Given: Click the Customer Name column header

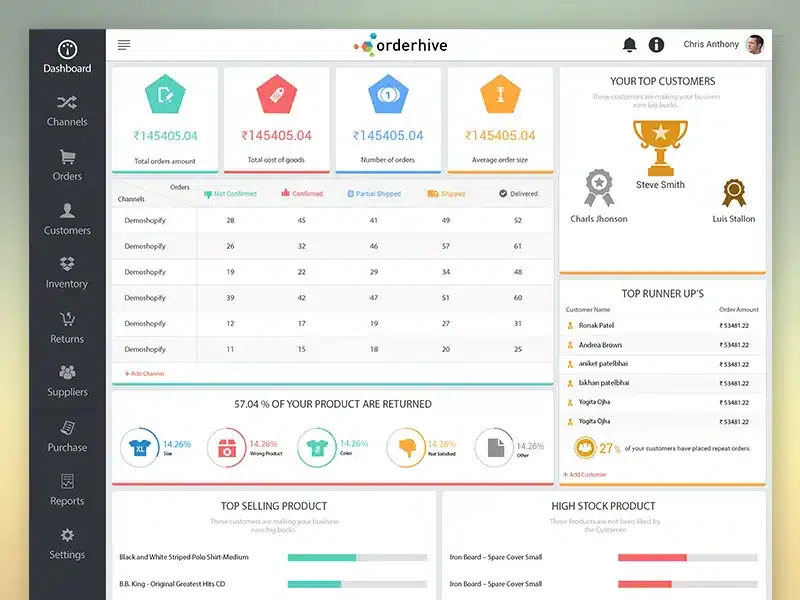Looking at the screenshot, I should (588, 310).
